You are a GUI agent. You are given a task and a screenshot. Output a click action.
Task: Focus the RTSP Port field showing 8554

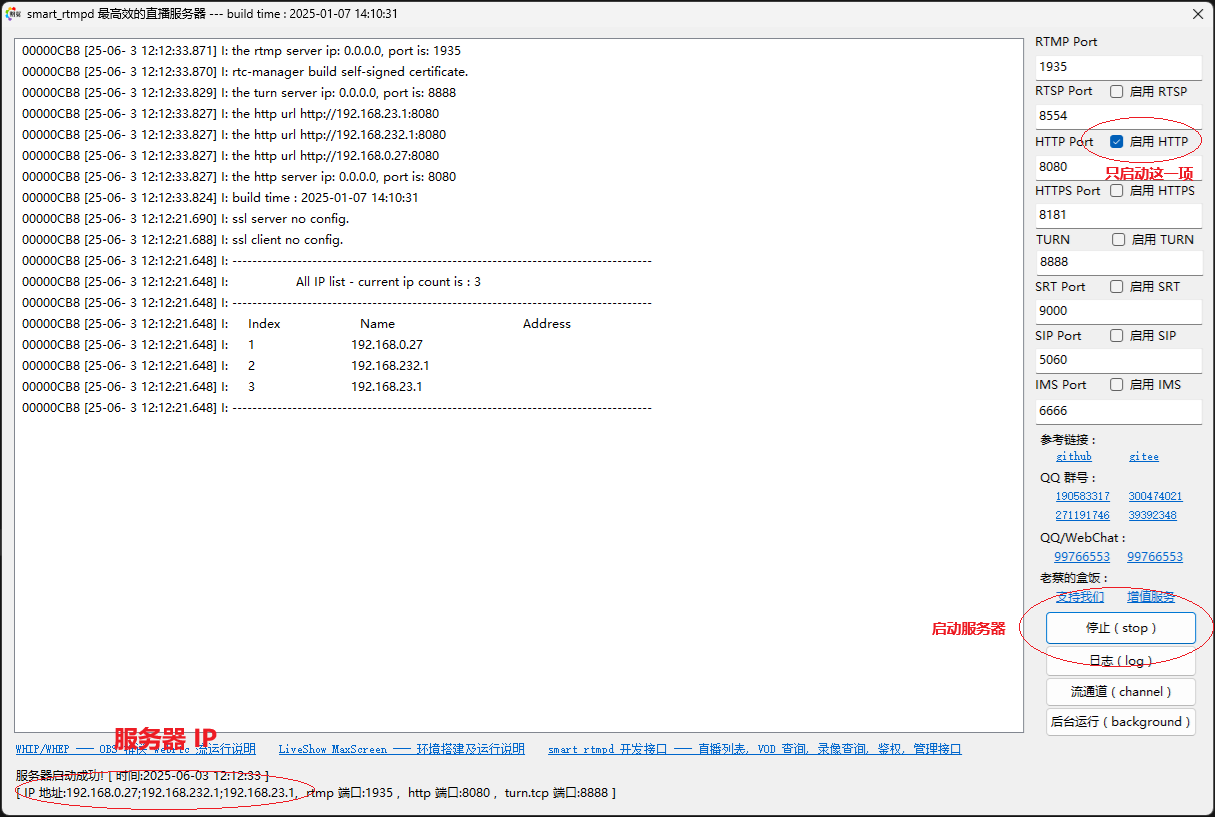click(1118, 116)
